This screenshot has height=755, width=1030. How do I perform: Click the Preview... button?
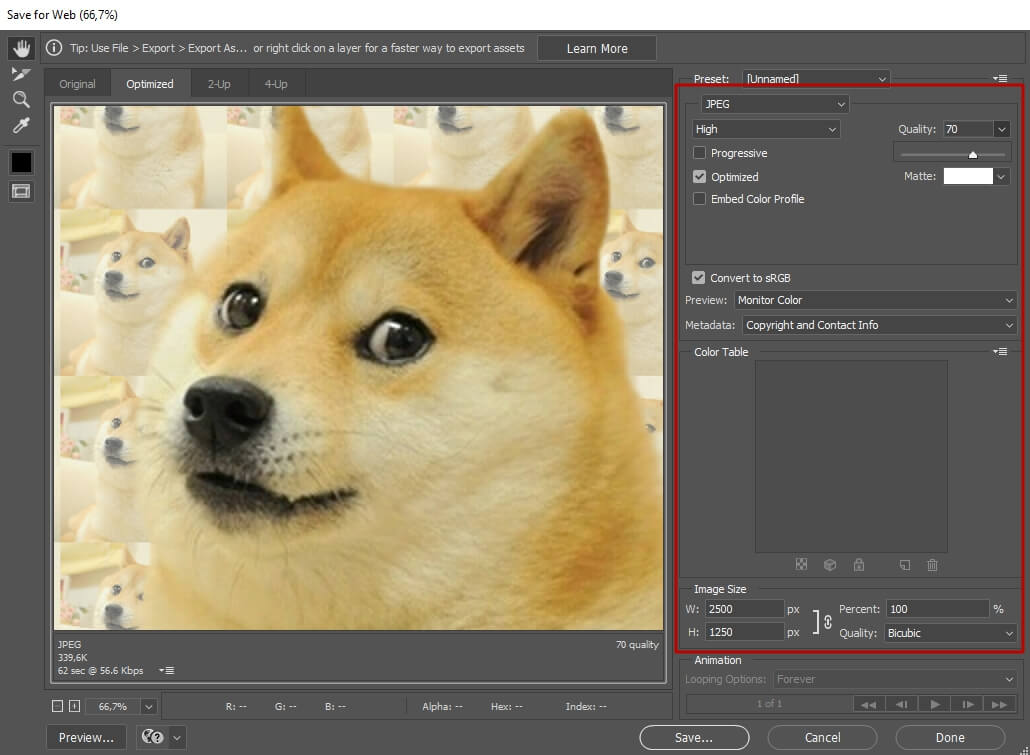tap(86, 737)
